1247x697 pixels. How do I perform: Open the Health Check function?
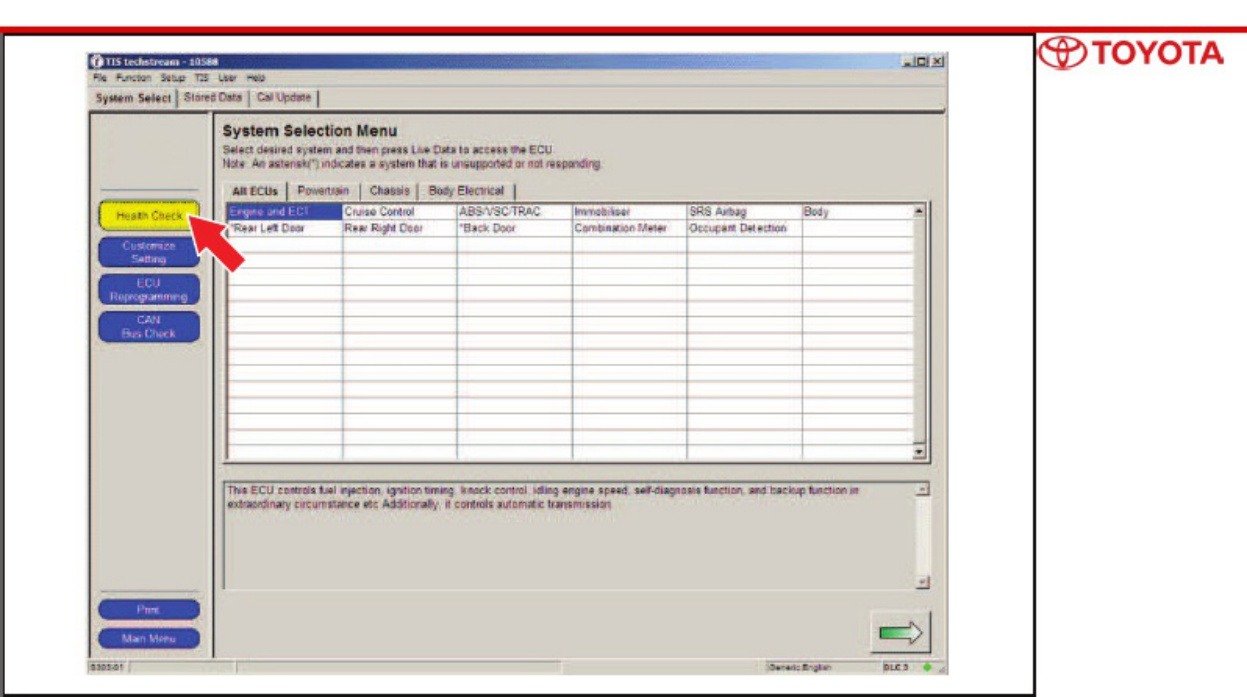149,216
